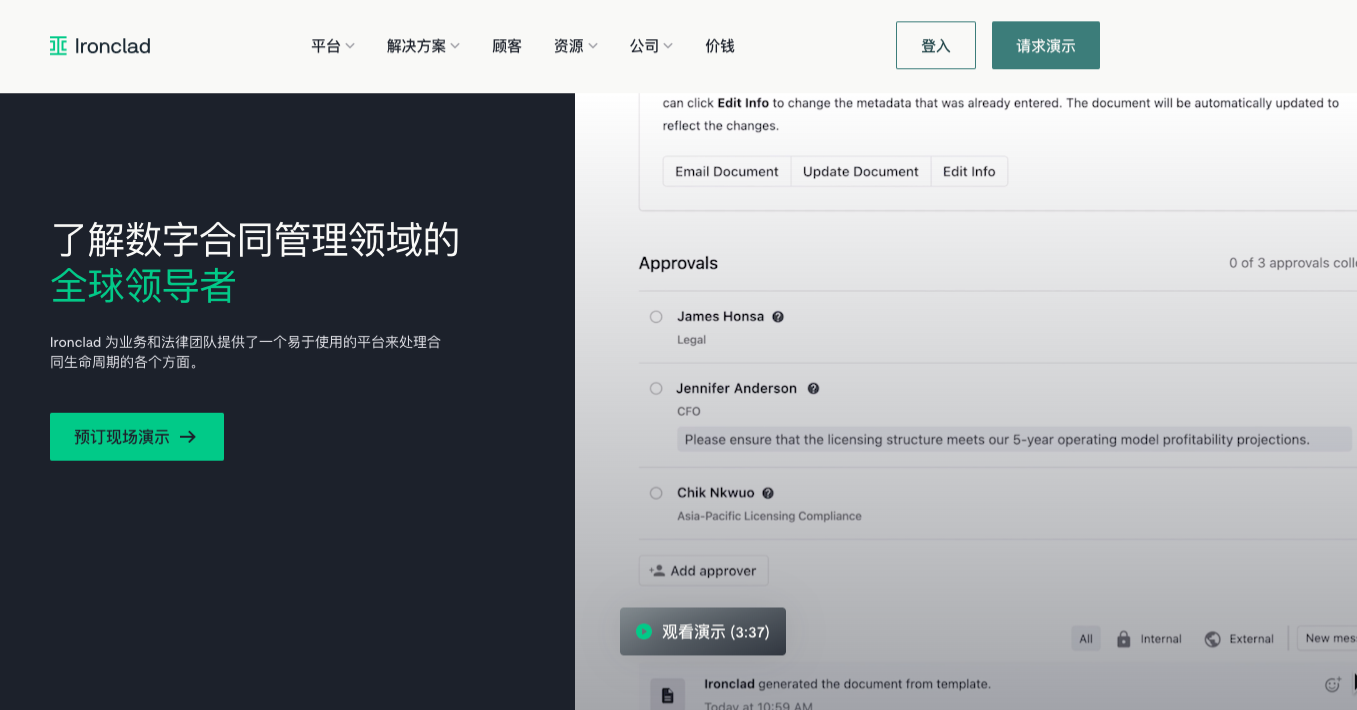
Task: Open the 公司 navigation menu
Action: (650, 45)
